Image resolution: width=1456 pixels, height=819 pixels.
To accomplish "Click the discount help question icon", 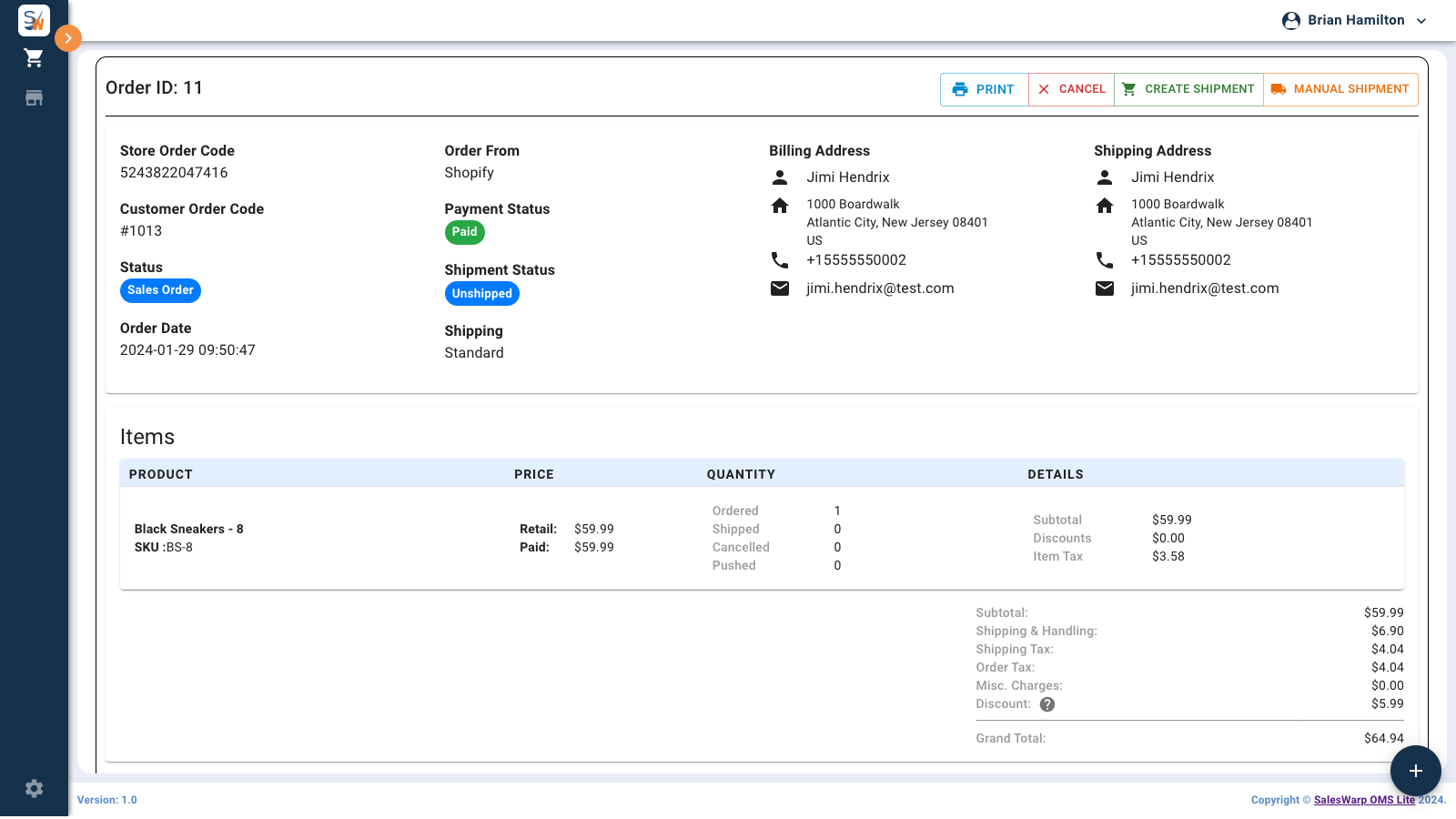I will (x=1047, y=704).
